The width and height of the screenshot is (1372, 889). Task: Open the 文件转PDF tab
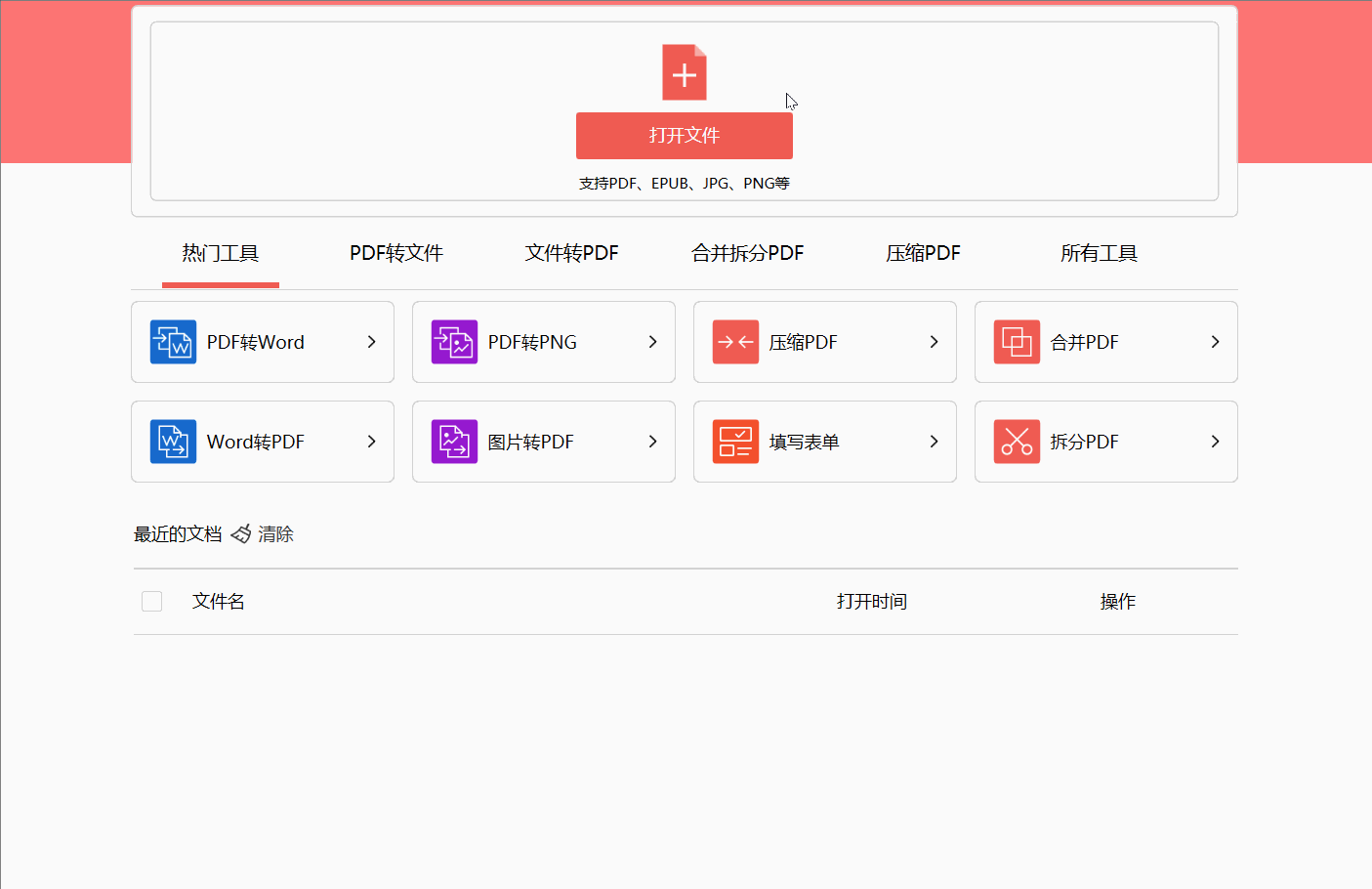pos(572,254)
